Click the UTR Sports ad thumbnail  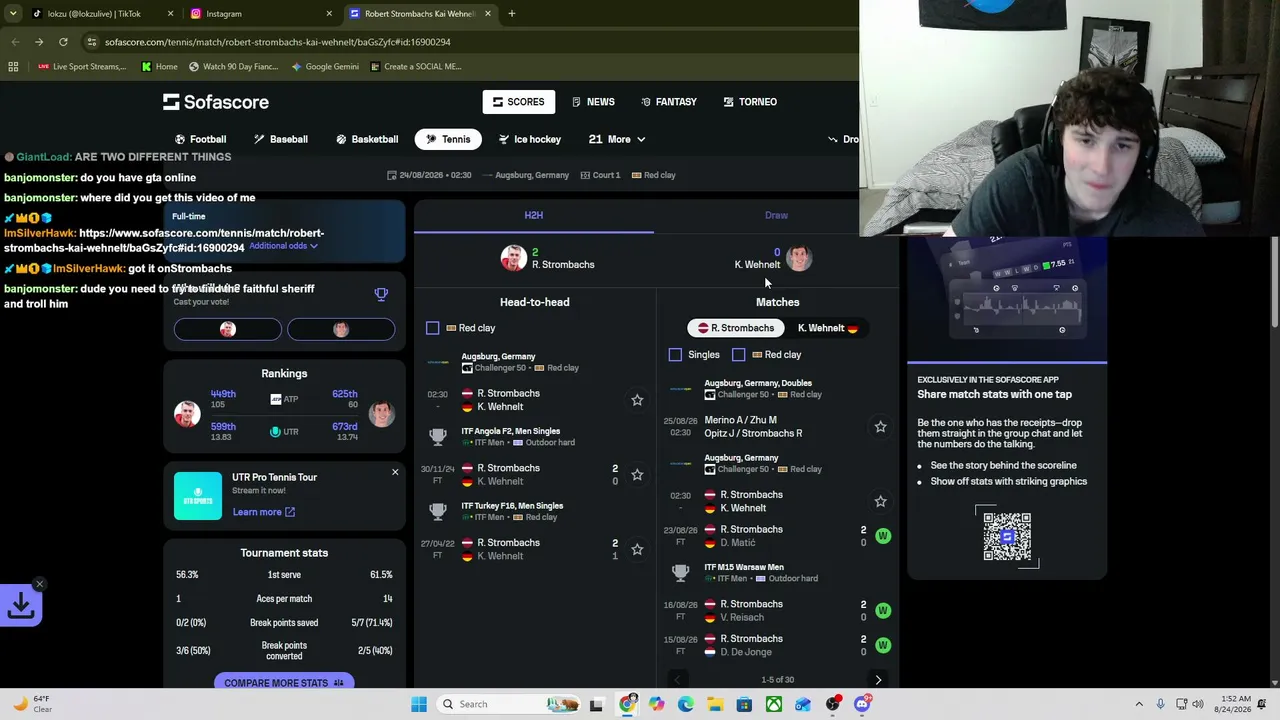(x=198, y=496)
